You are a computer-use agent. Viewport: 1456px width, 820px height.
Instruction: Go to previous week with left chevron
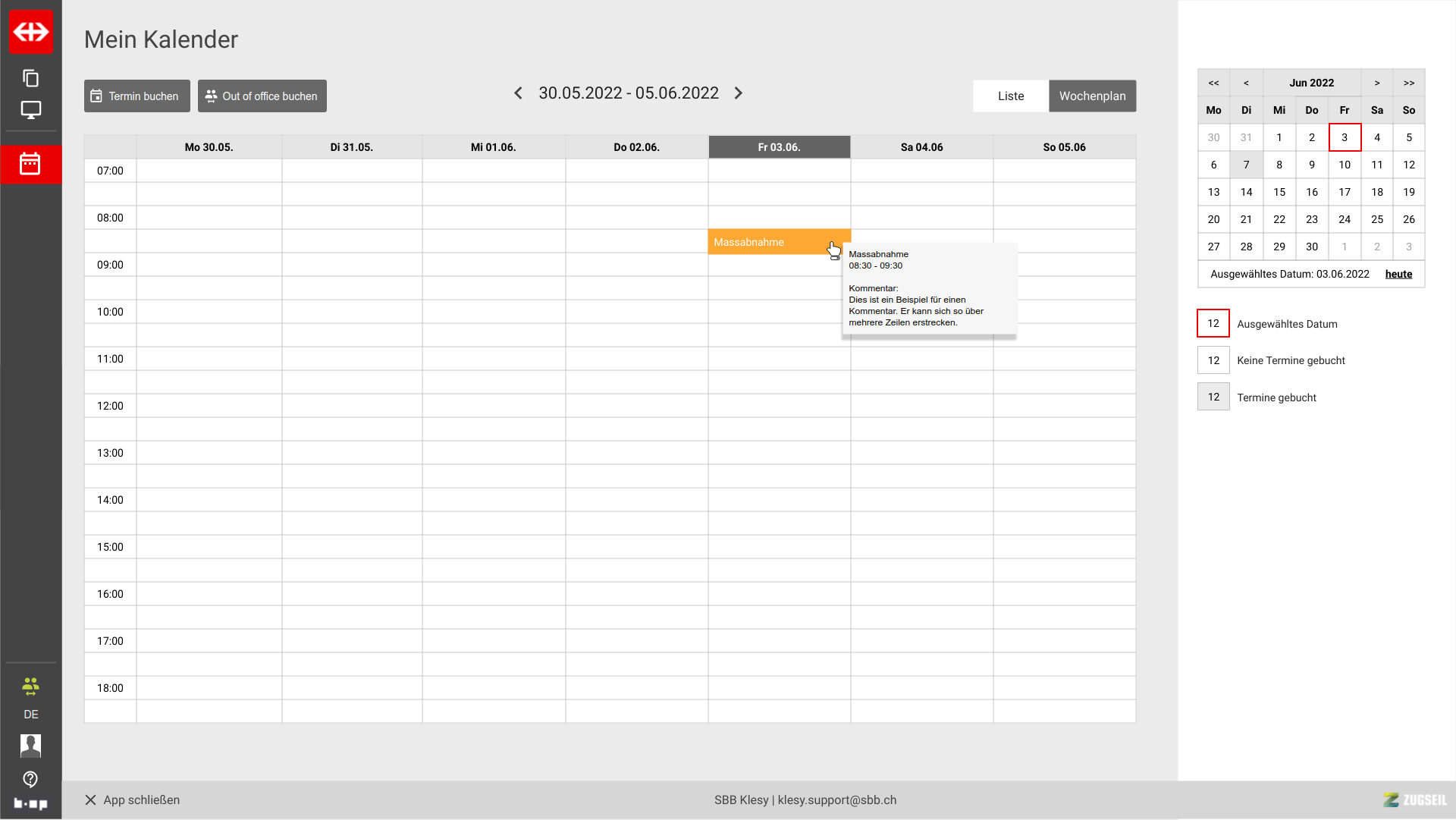tap(518, 93)
